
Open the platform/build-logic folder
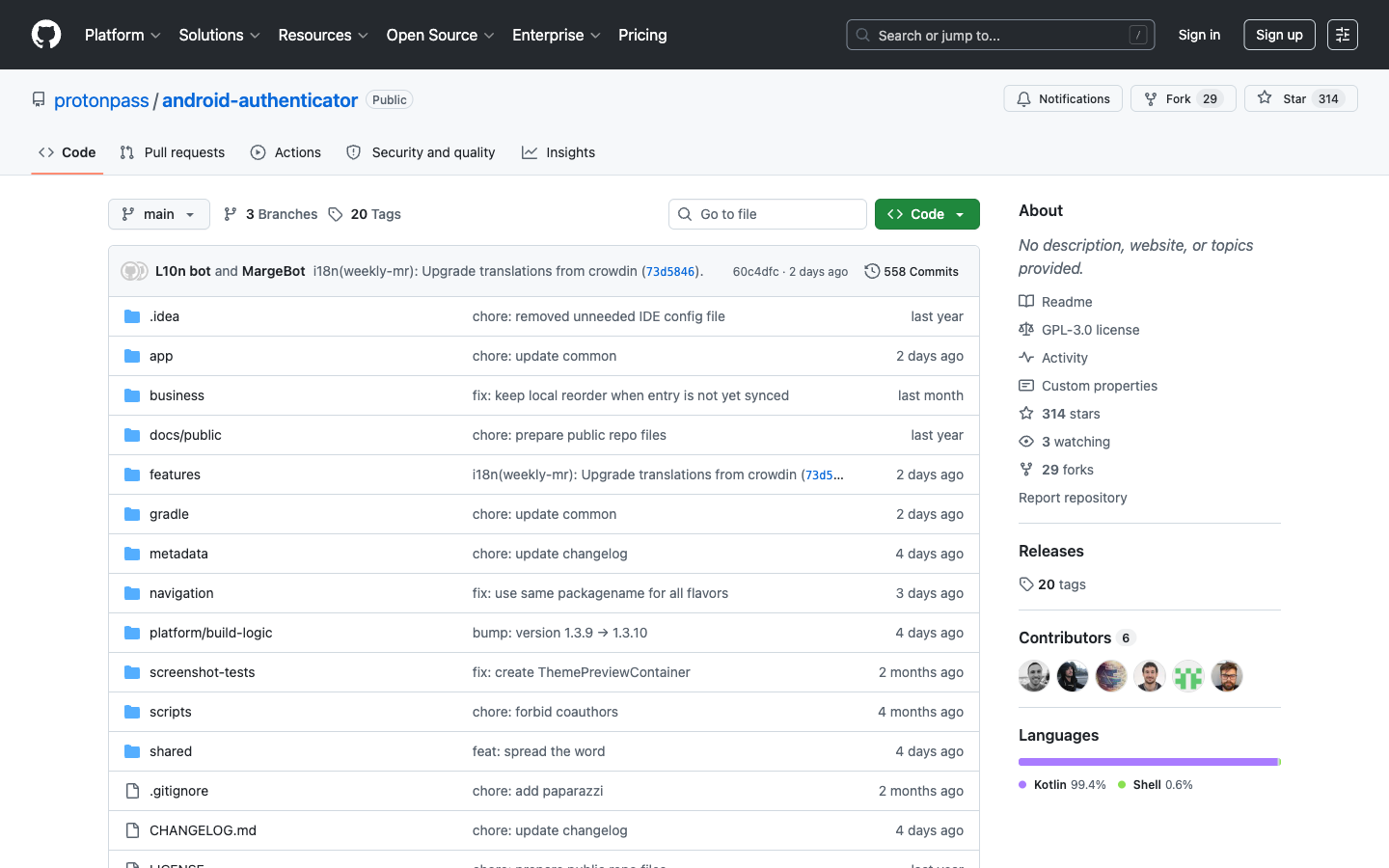211,633
